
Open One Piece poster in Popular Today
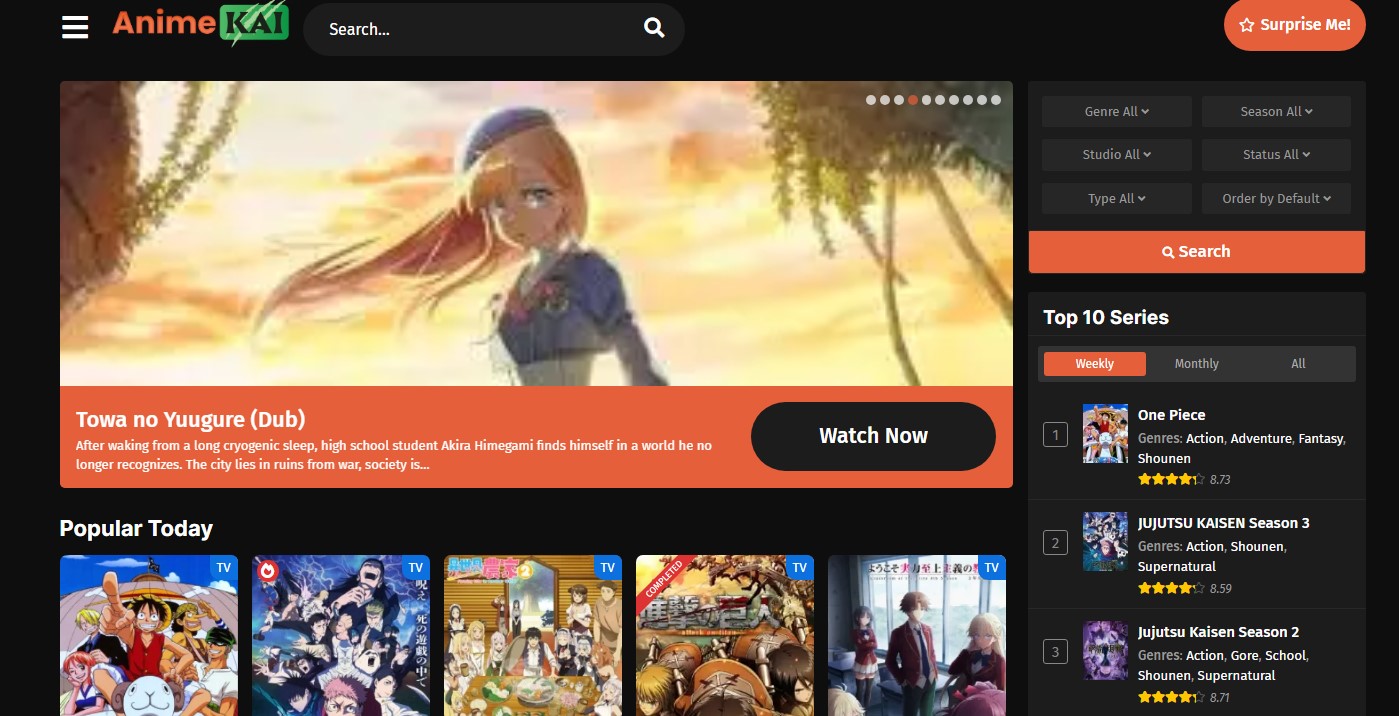(149, 636)
